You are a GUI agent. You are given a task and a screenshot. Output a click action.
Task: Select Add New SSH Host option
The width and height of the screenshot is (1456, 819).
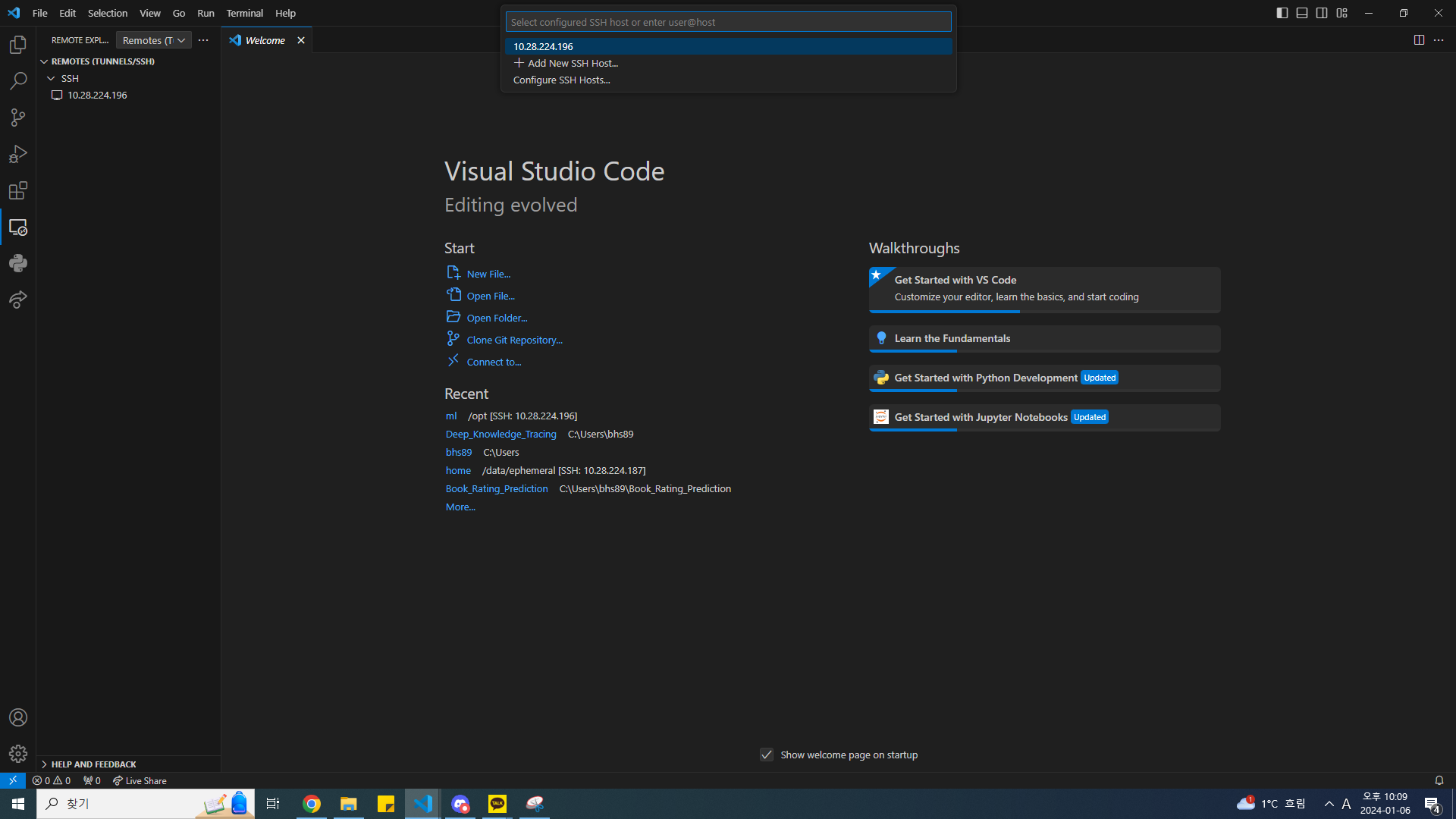coord(573,63)
